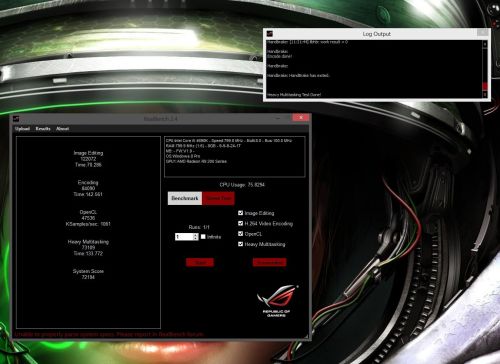Click the GPU AMD Radeon system info line
The height and width of the screenshot is (364, 500).
[196, 161]
